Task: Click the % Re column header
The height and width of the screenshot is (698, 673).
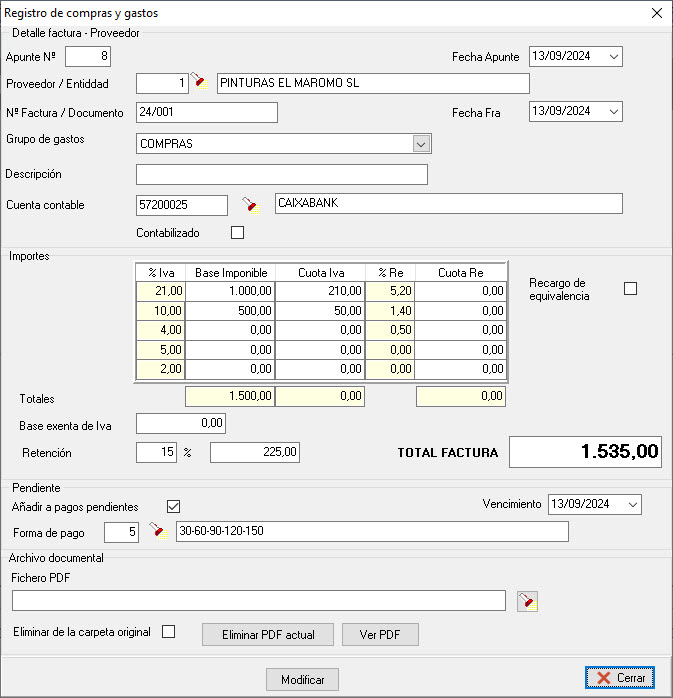Action: point(390,272)
